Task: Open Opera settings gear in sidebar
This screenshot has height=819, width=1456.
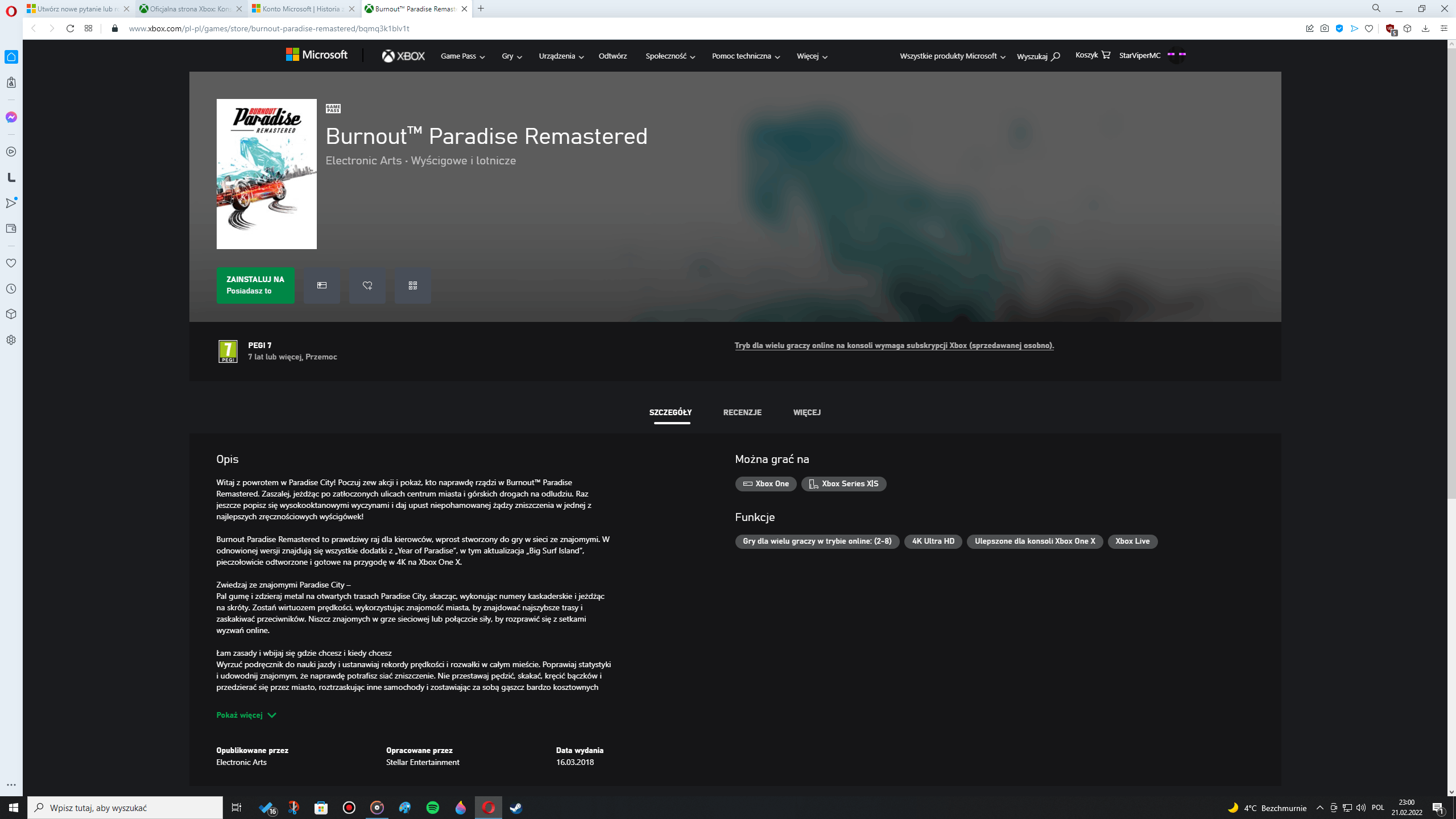Action: point(11,340)
